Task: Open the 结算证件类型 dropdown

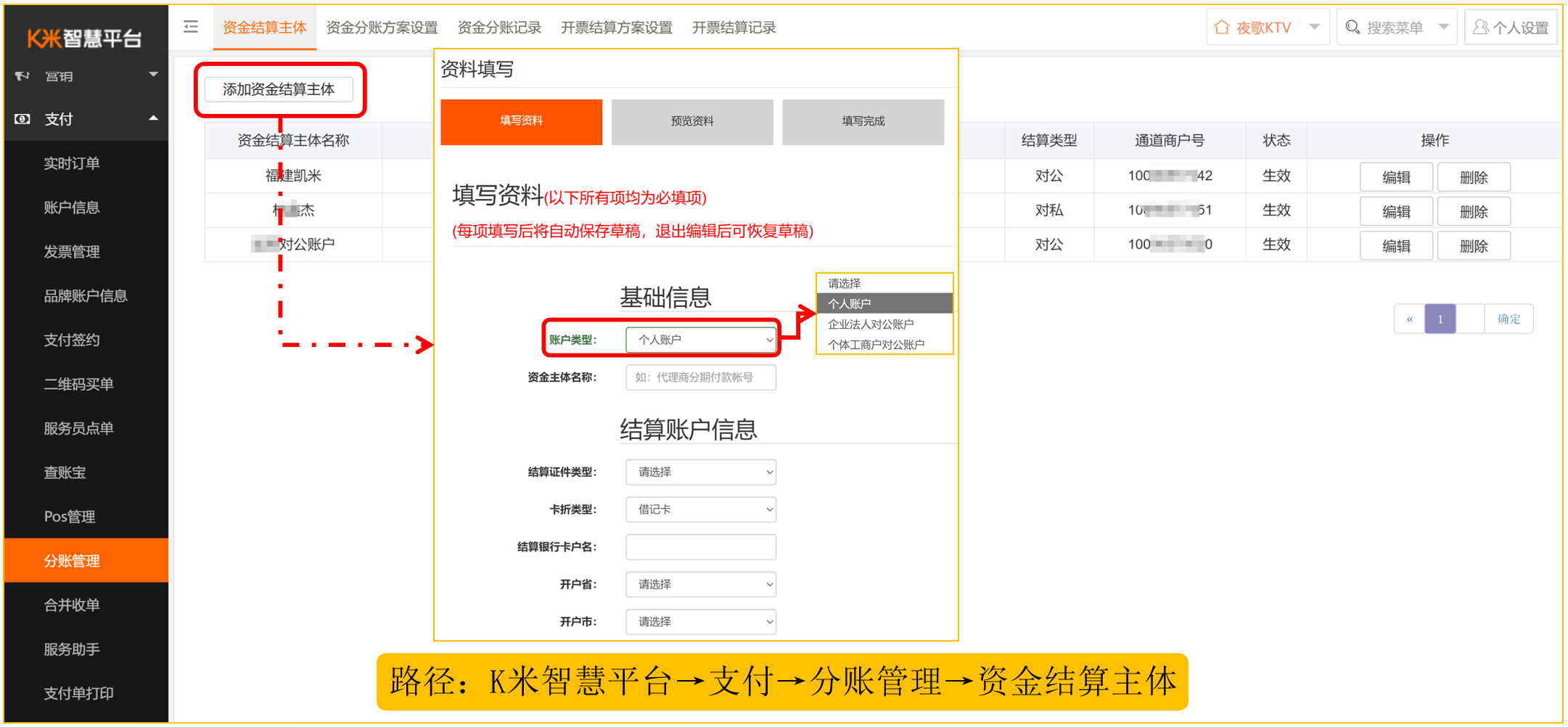Action: [x=701, y=473]
